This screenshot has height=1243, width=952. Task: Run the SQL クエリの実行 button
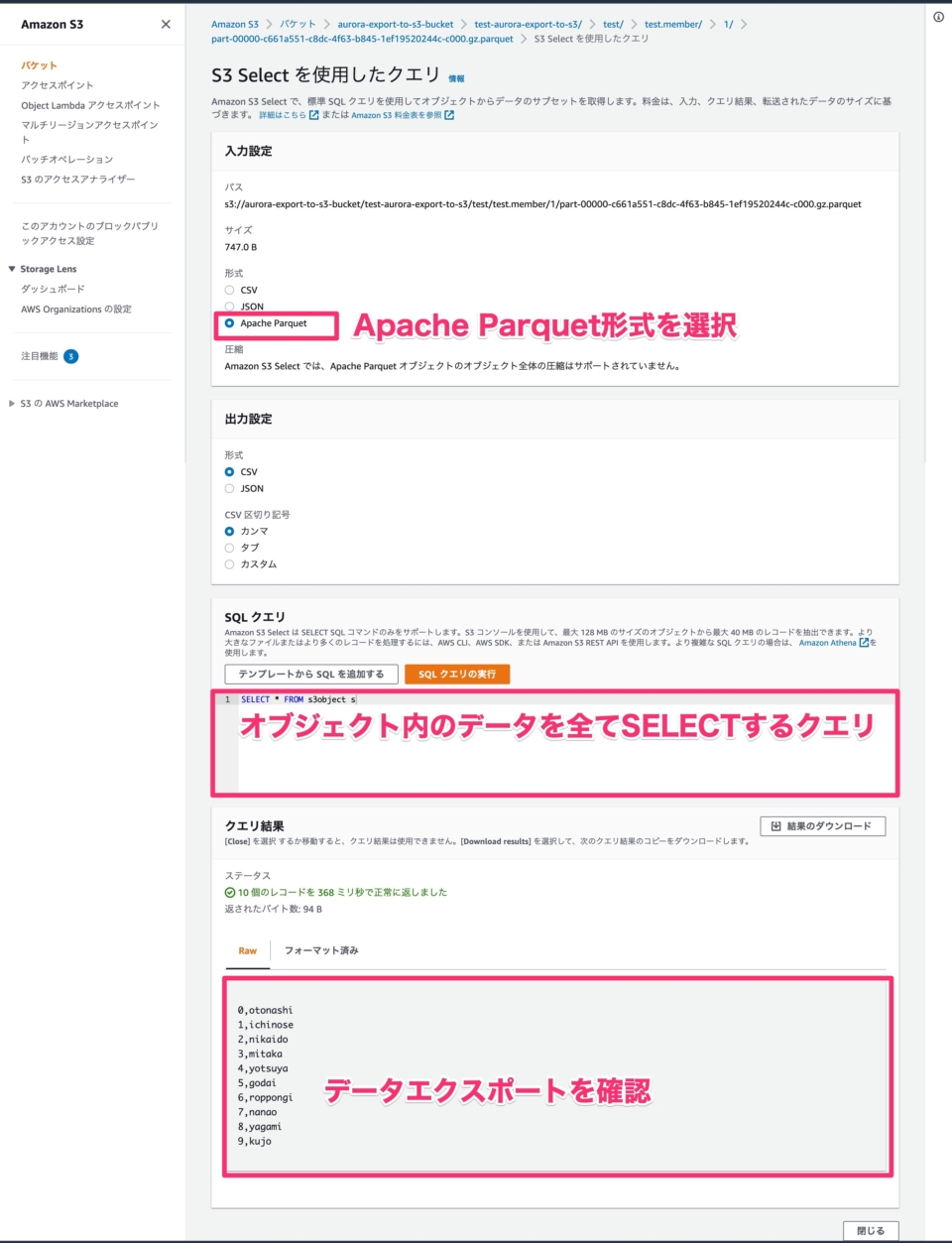click(x=456, y=674)
